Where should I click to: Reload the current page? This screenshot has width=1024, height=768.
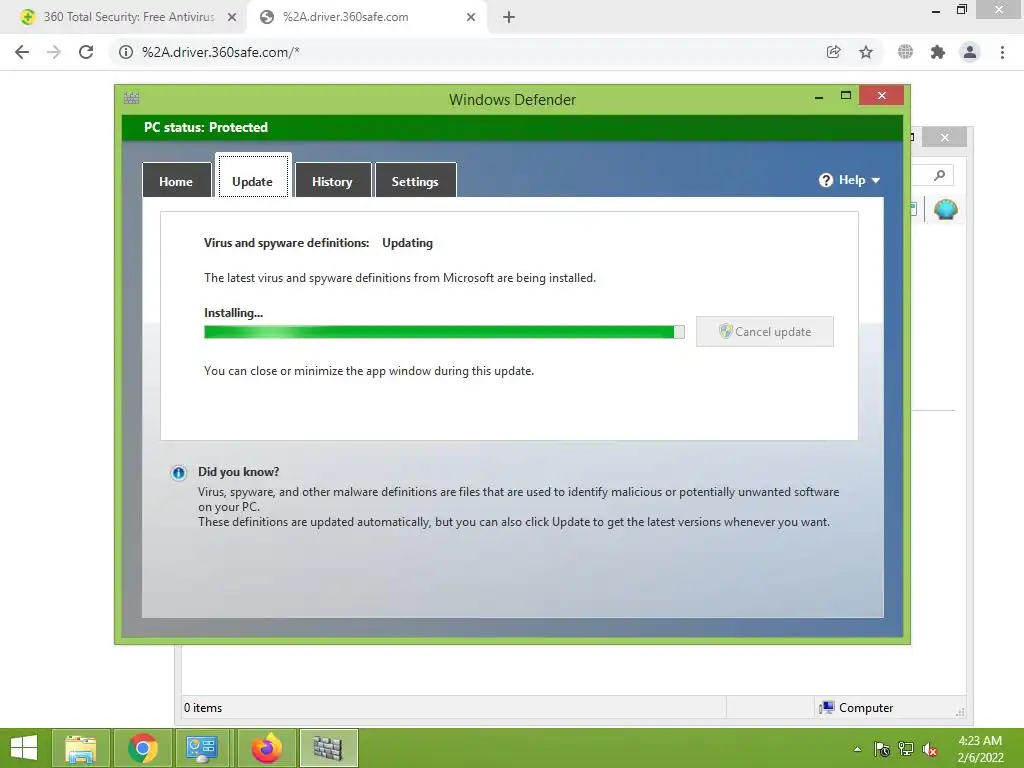coord(86,52)
